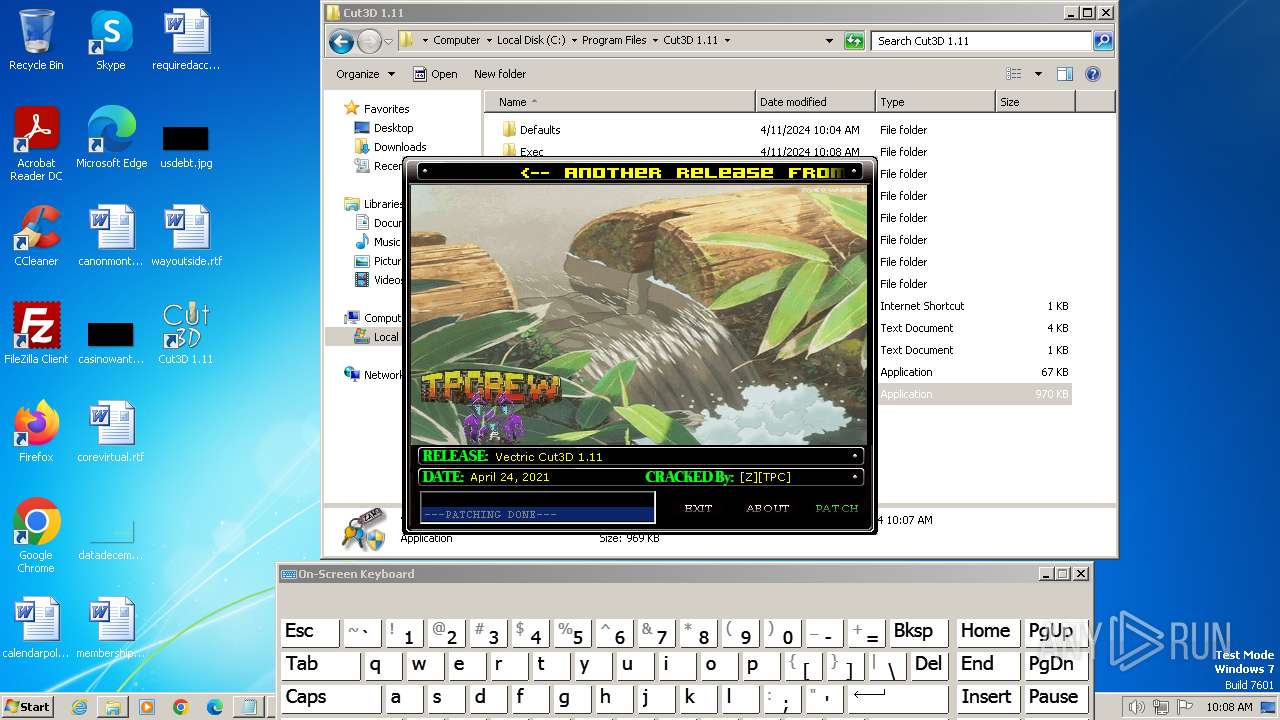Click the taskbar Chrome icon
This screenshot has width=1280, height=720.
point(180,707)
